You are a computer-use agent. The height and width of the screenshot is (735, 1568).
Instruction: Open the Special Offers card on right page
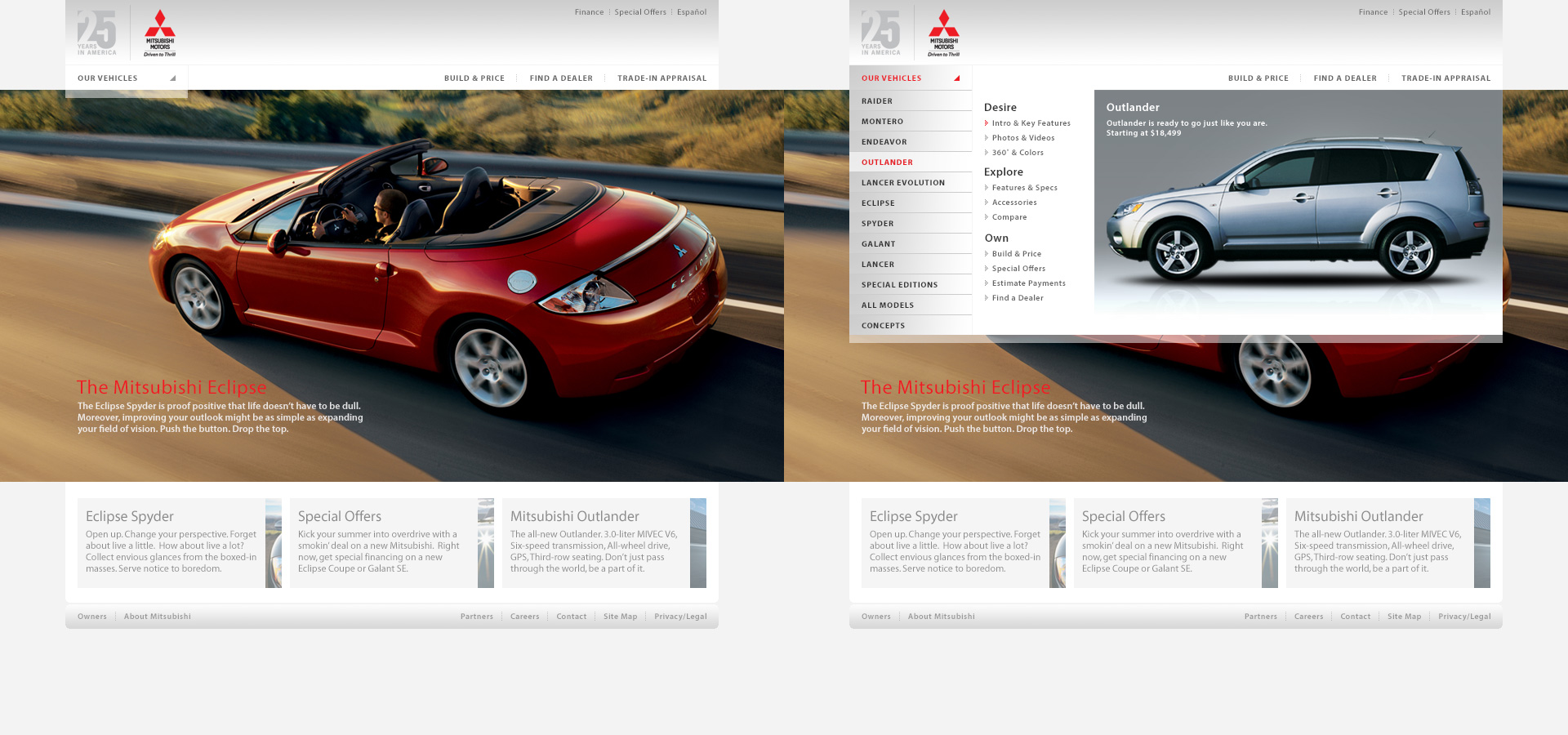click(x=1176, y=543)
